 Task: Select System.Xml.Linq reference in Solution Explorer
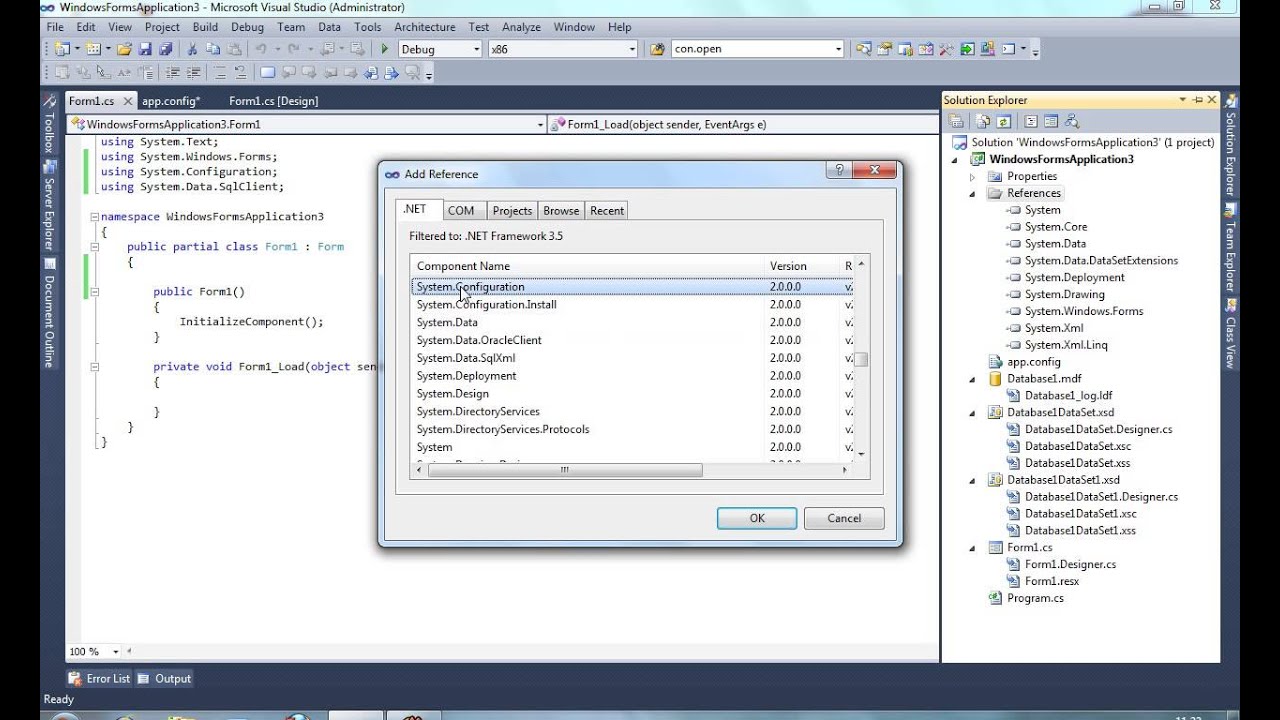point(1066,345)
